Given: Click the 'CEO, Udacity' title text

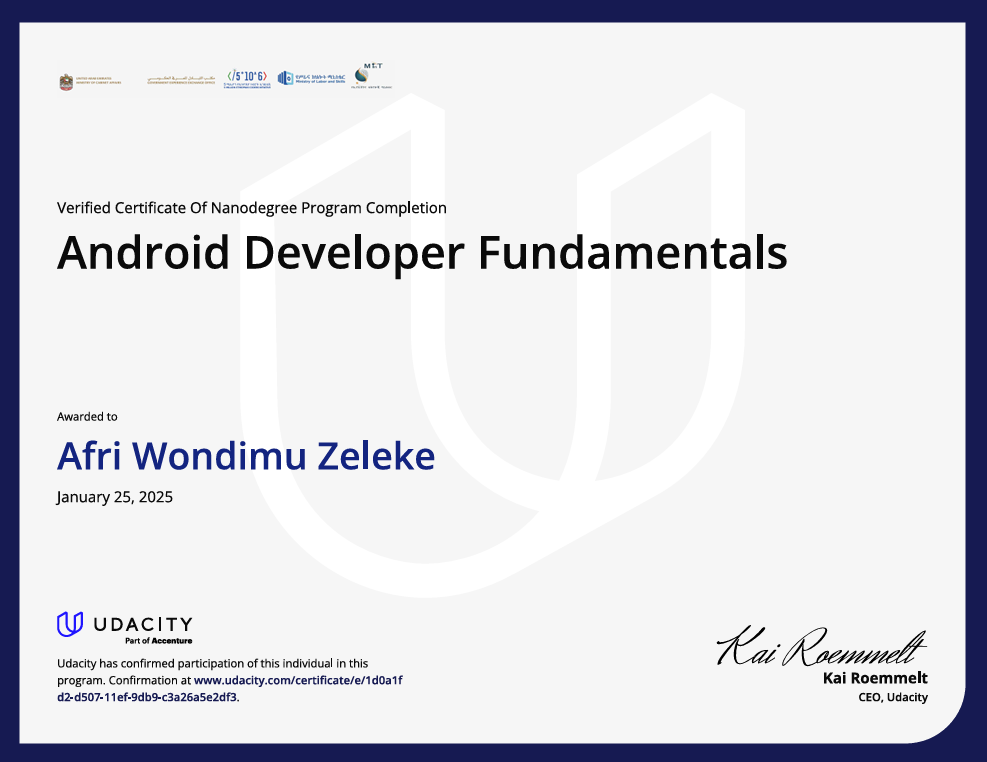Looking at the screenshot, I should (x=893, y=697).
